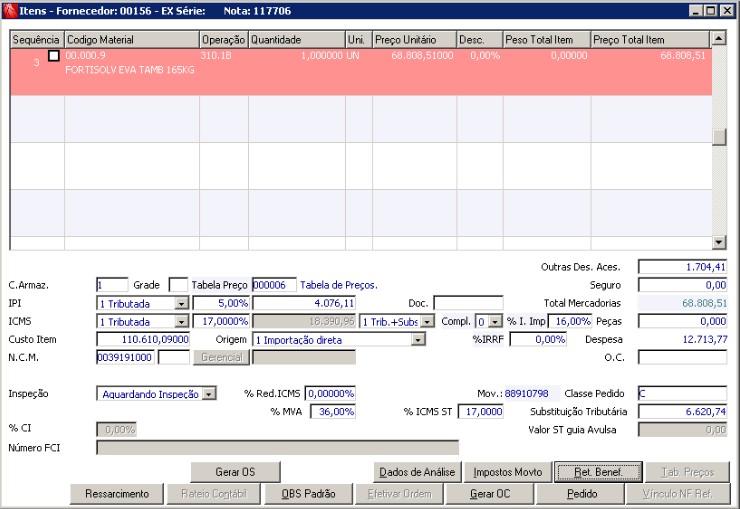Click the Gerar OS button

pos(235,472)
